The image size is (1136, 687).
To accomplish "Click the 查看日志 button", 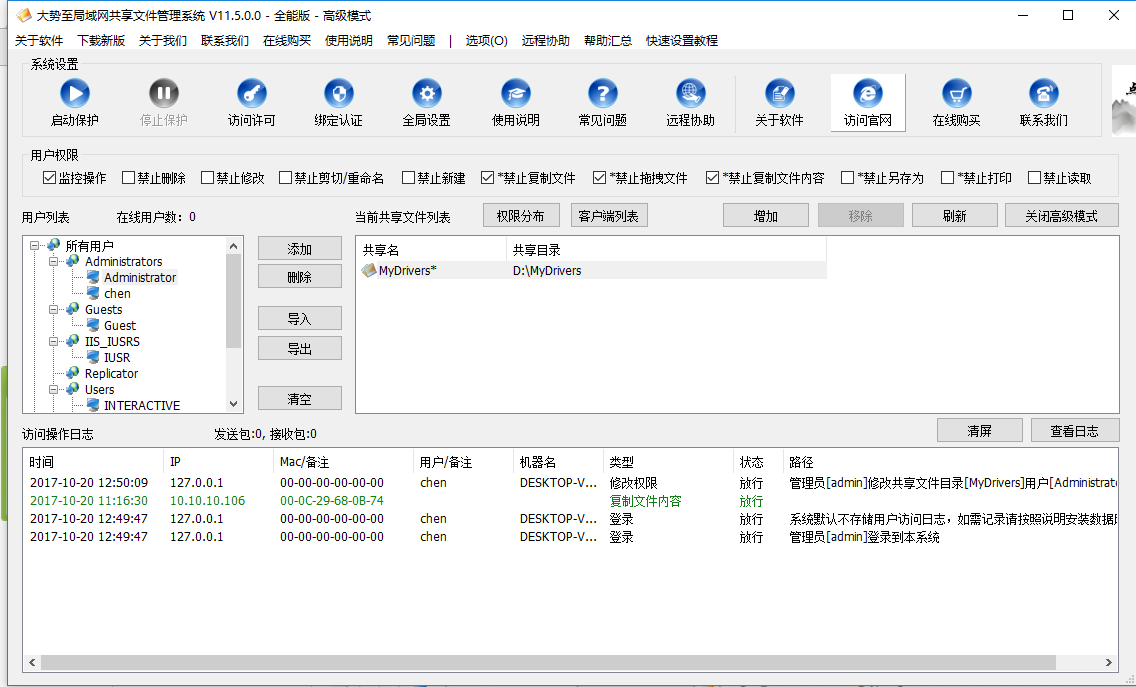I will pyautogui.click(x=1074, y=430).
